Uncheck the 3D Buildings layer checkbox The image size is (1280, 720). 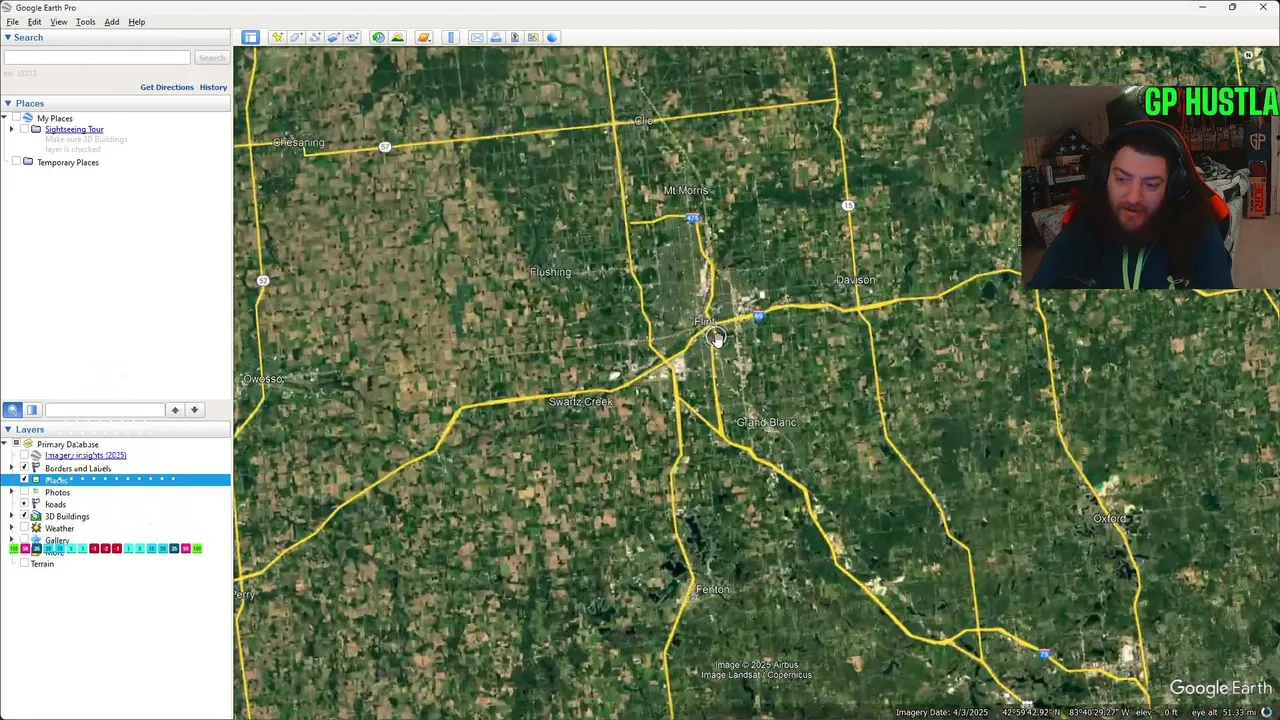[x=24, y=515]
